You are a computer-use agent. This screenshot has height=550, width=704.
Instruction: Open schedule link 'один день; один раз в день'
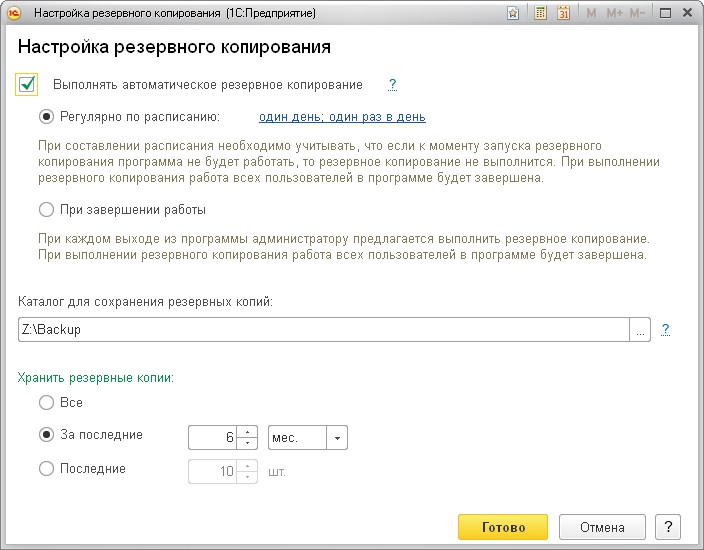tap(335, 117)
